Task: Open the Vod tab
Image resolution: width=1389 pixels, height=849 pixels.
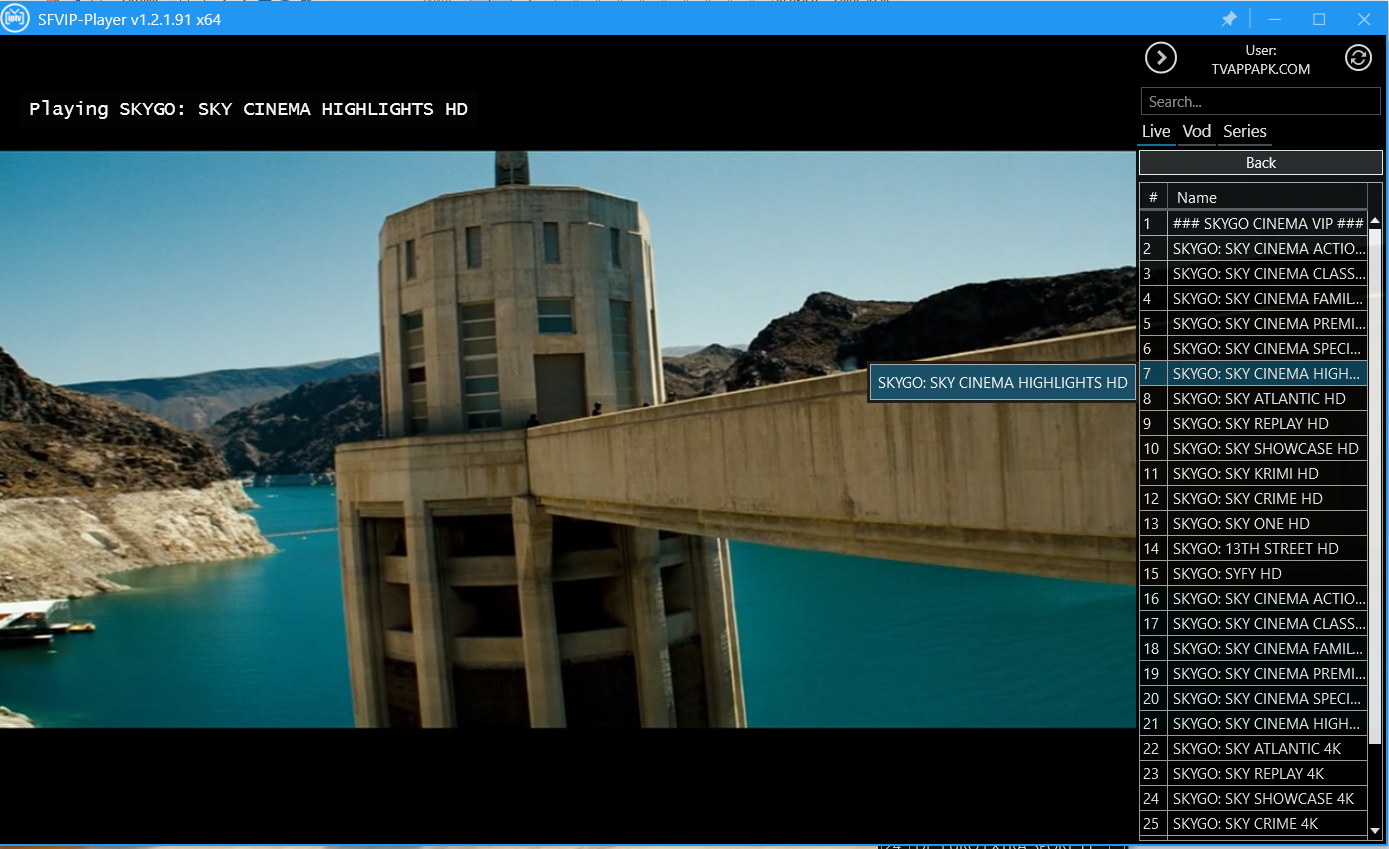Action: coord(1196,131)
